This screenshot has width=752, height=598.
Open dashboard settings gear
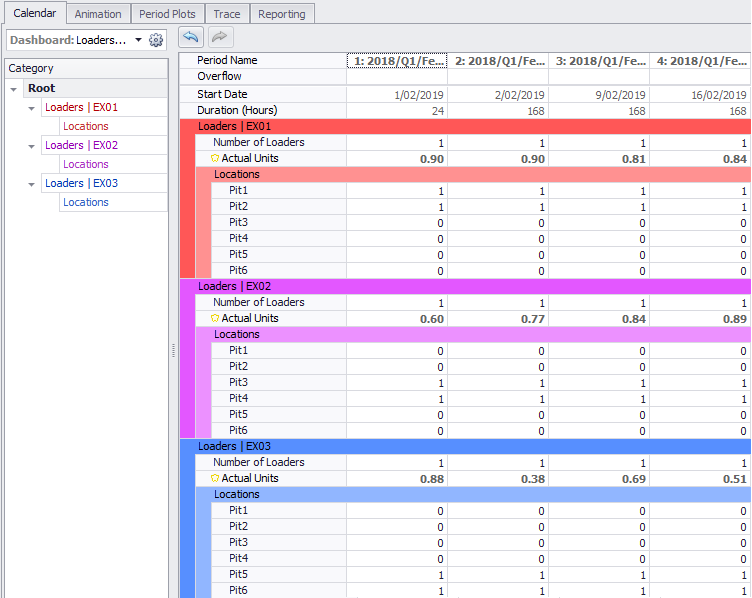[156, 40]
